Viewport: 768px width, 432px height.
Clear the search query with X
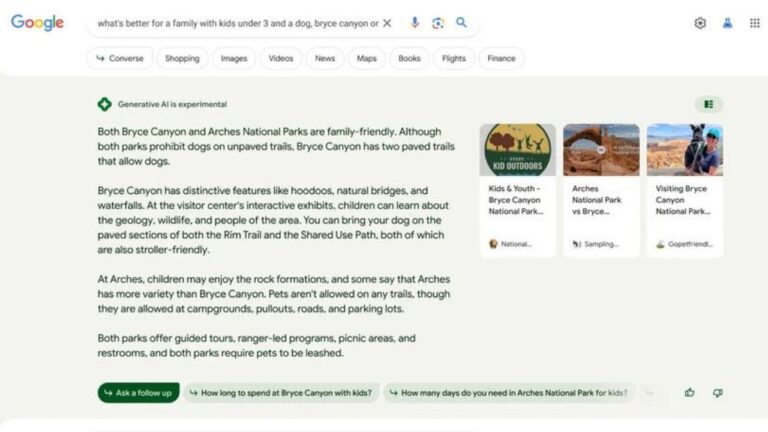[387, 23]
